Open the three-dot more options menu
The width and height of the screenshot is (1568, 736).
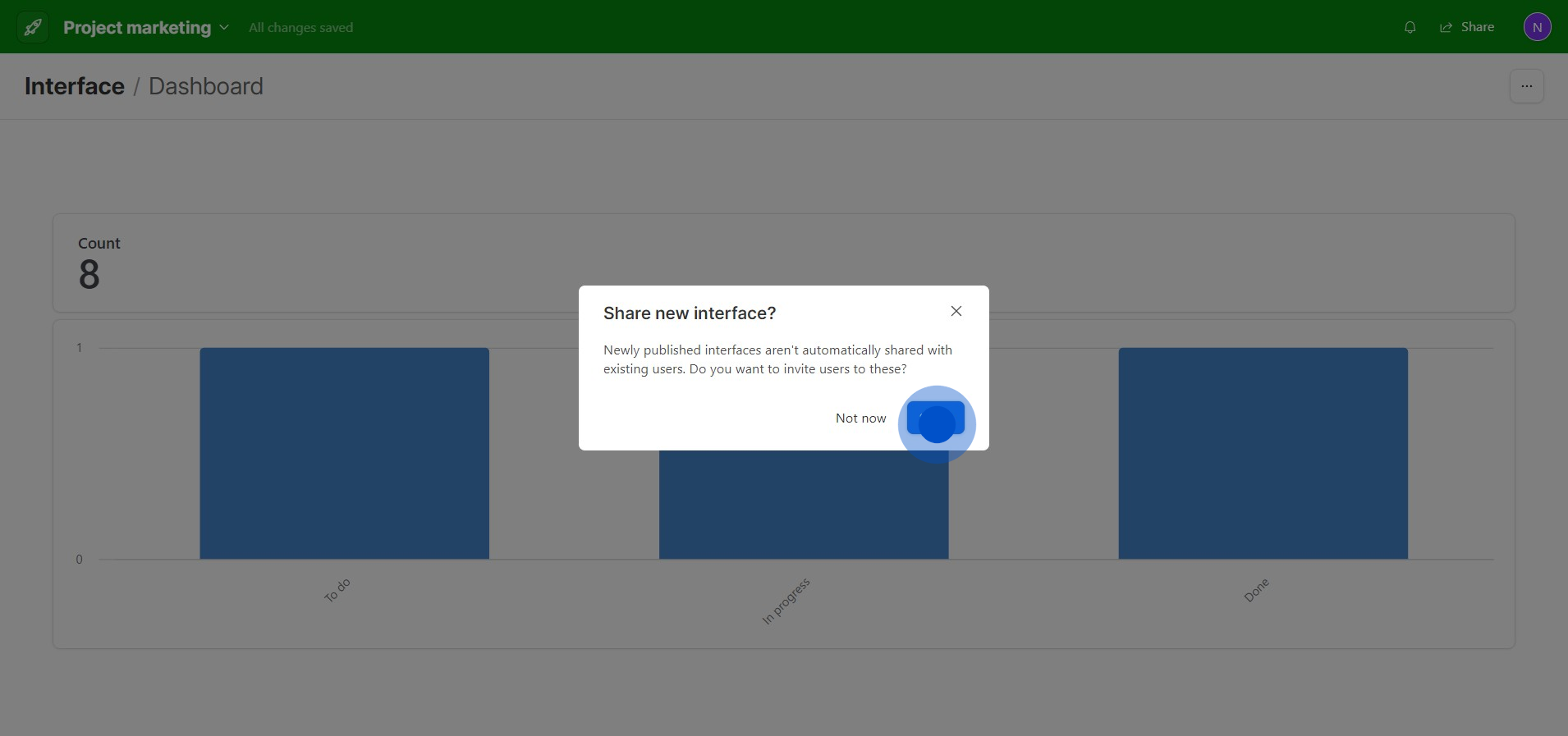pyautogui.click(x=1526, y=86)
